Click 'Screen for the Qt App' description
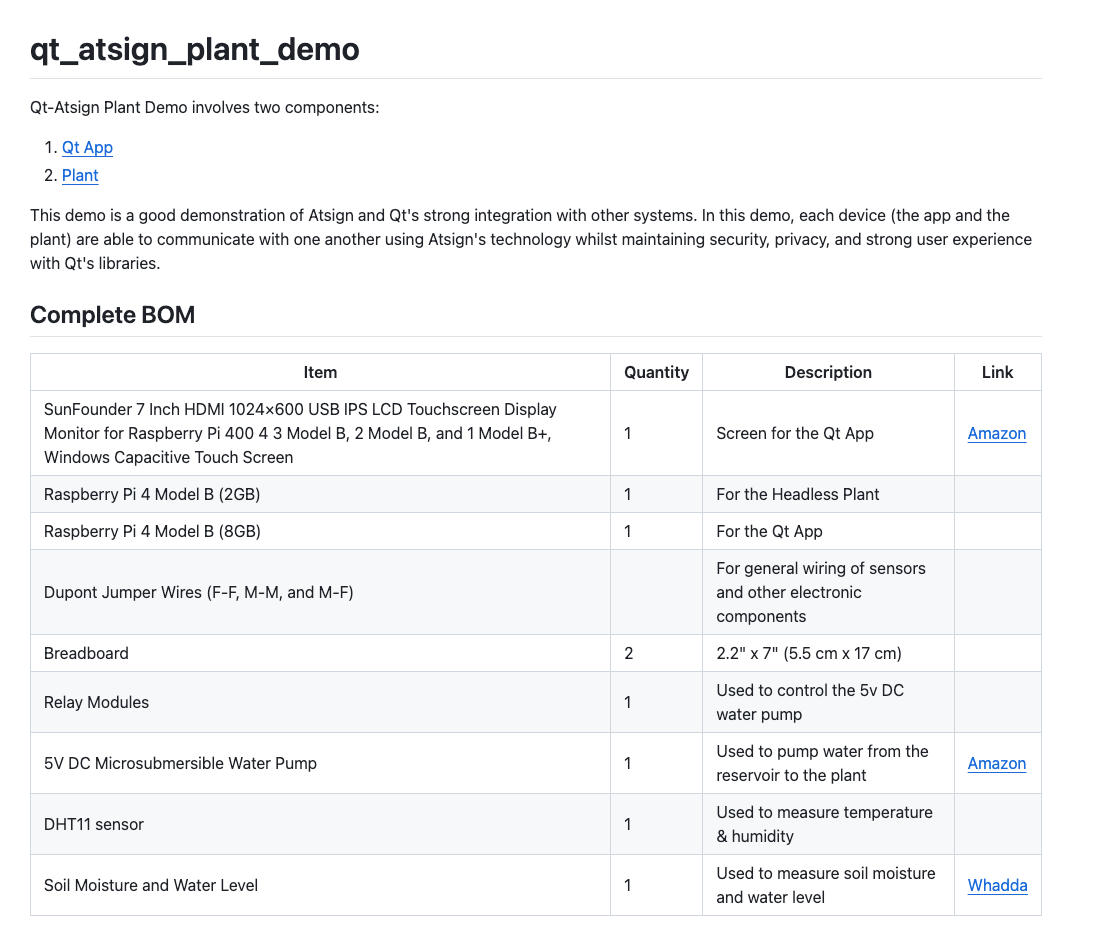This screenshot has height=932, width=1100. [x=795, y=433]
